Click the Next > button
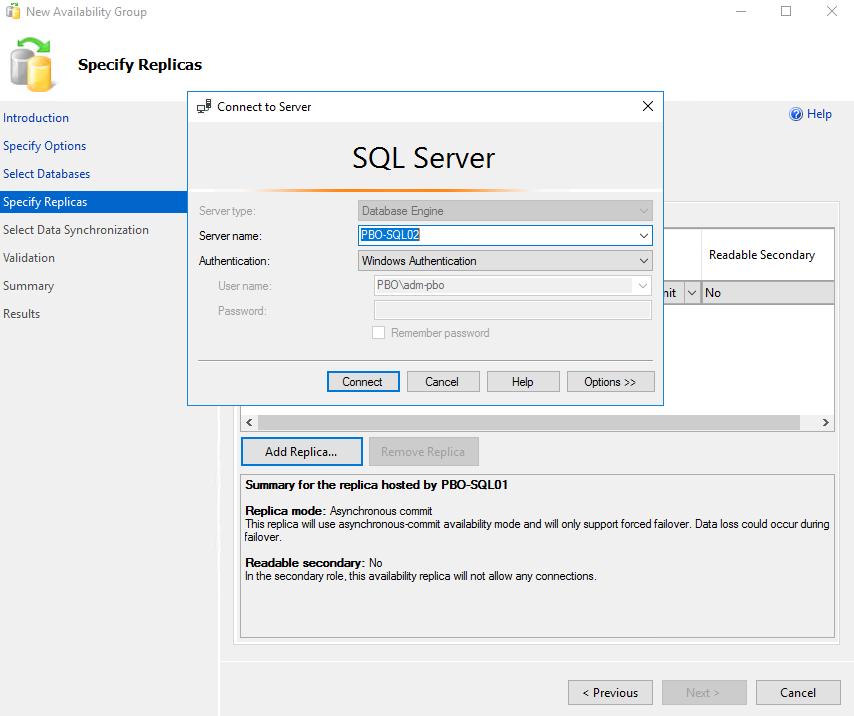The width and height of the screenshot is (854, 716). tap(704, 693)
